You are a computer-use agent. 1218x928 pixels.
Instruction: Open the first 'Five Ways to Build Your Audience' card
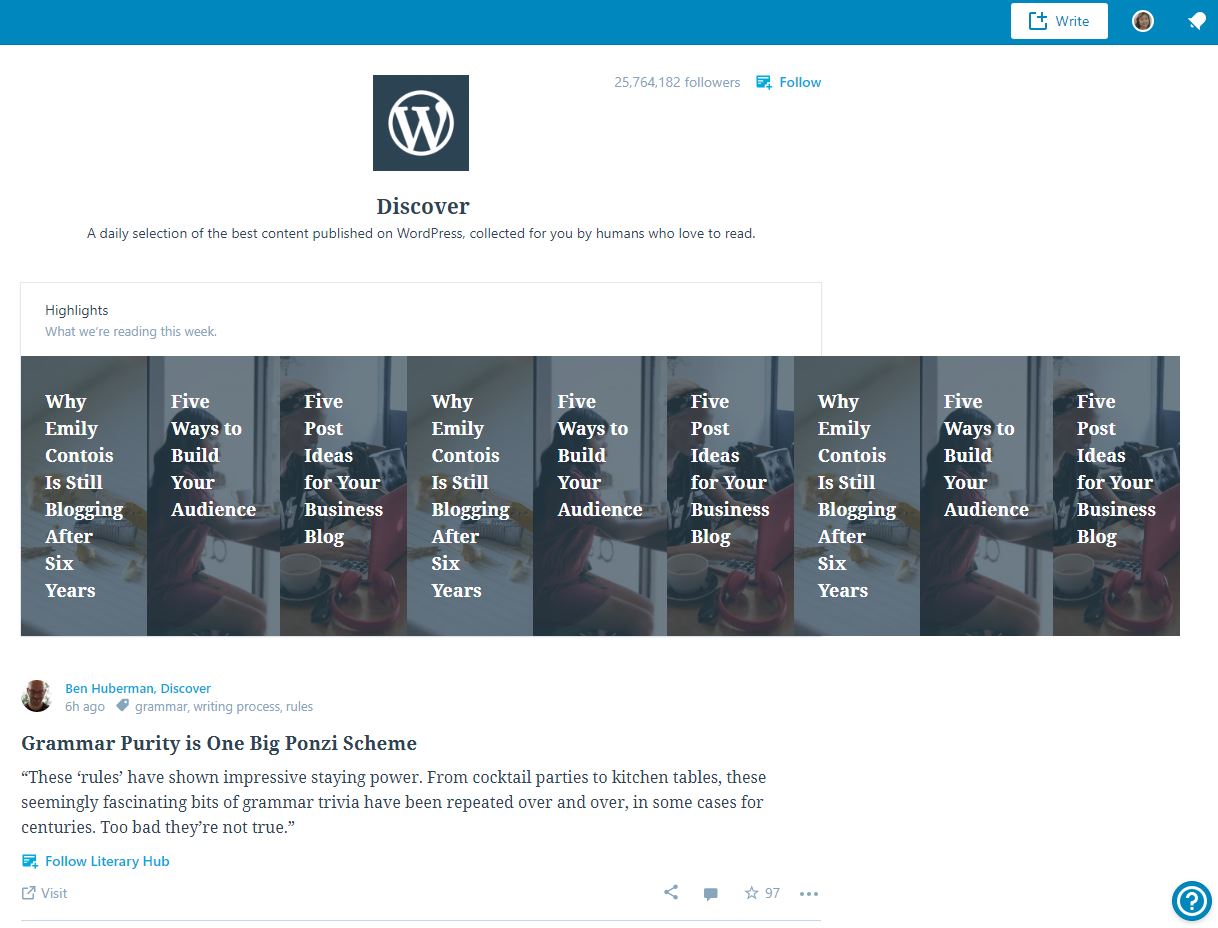pos(213,496)
